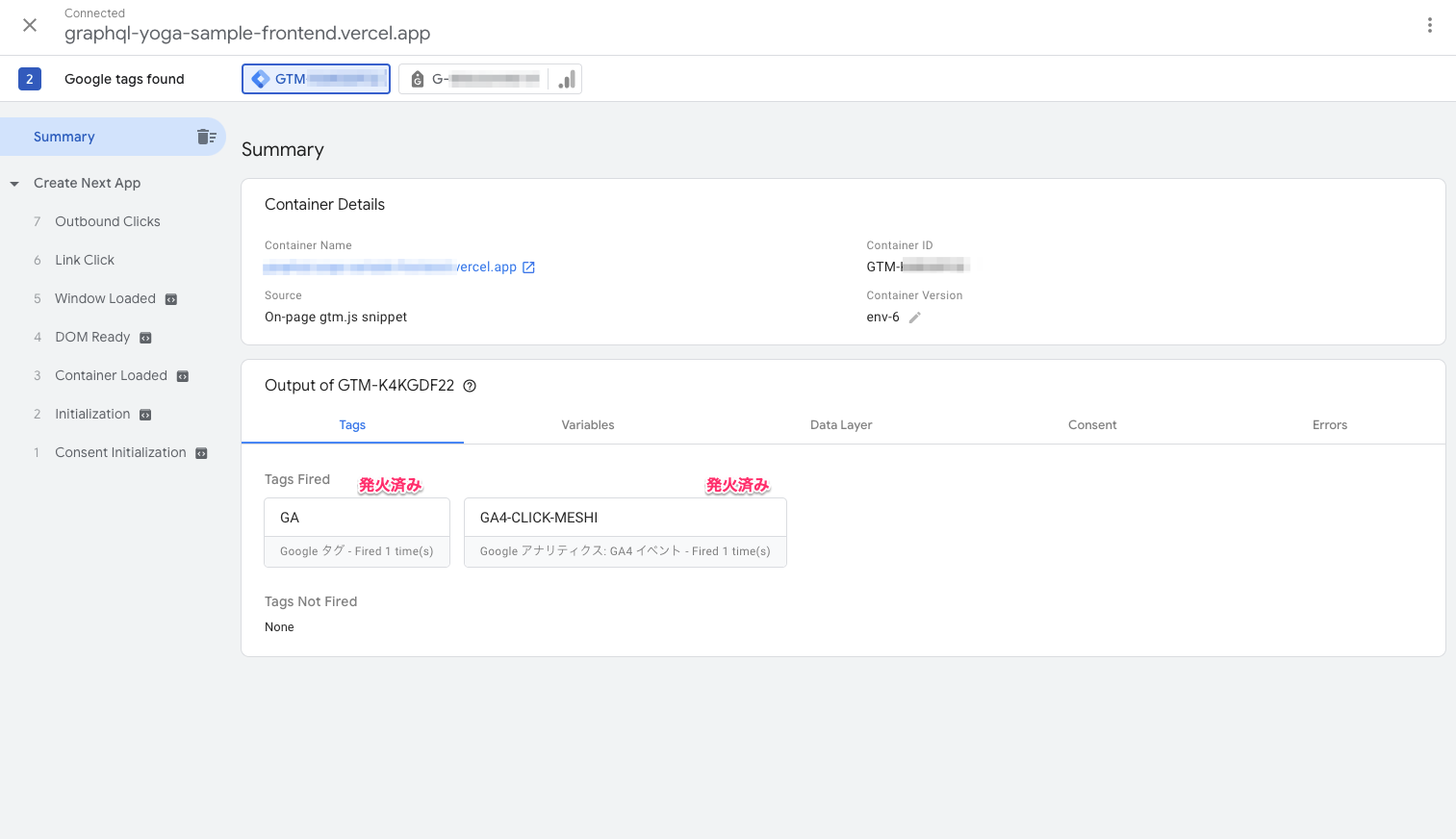Screen dimensions: 1456x839
Task: Open the Consent tab
Action: (x=1091, y=424)
